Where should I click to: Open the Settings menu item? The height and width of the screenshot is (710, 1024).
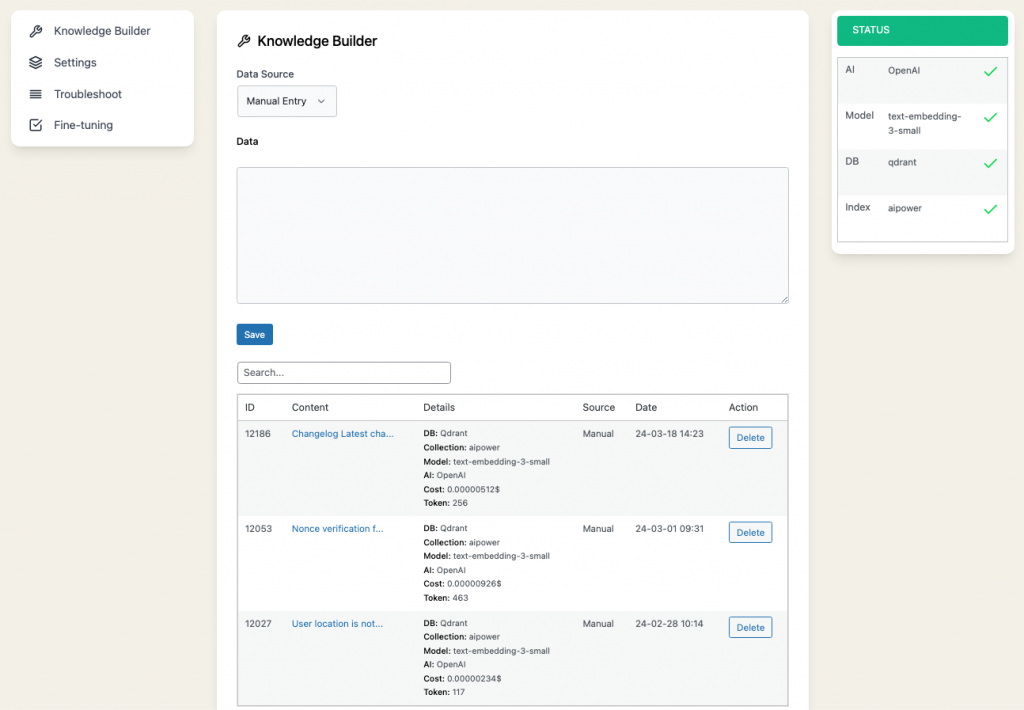coord(75,62)
